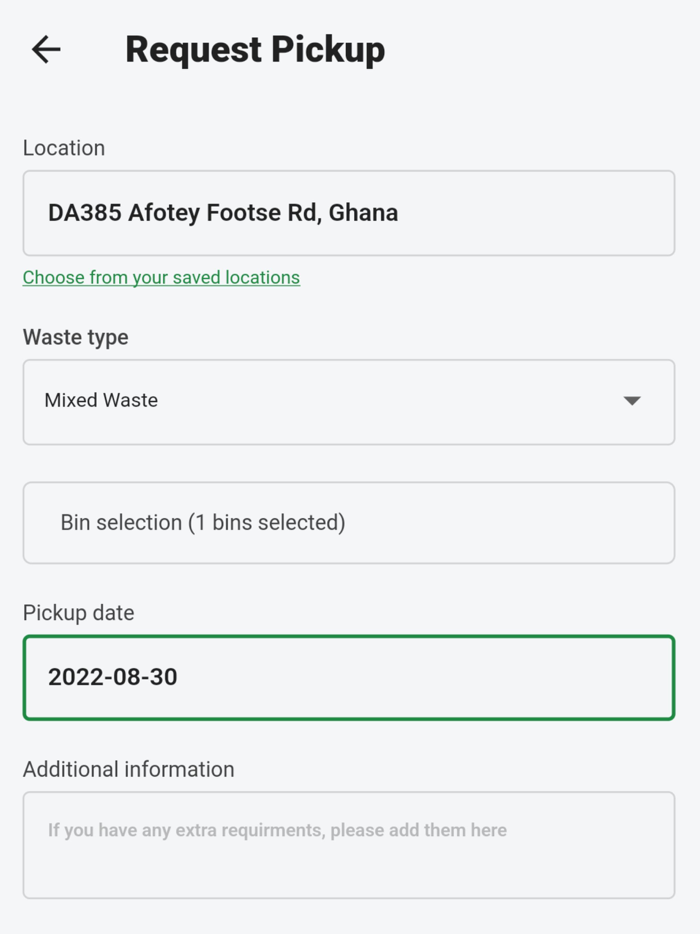
Task: Click the Additional information label
Action: pyautogui.click(x=129, y=769)
